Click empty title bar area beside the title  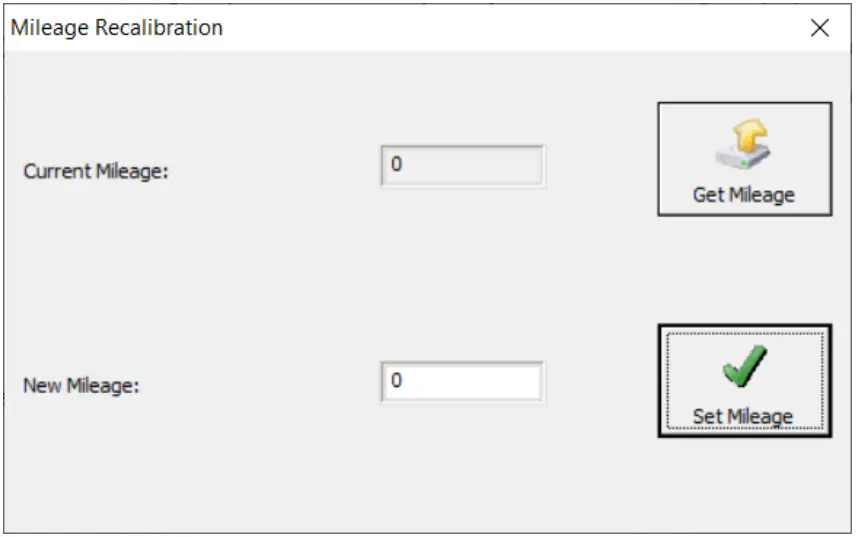click(x=500, y=28)
